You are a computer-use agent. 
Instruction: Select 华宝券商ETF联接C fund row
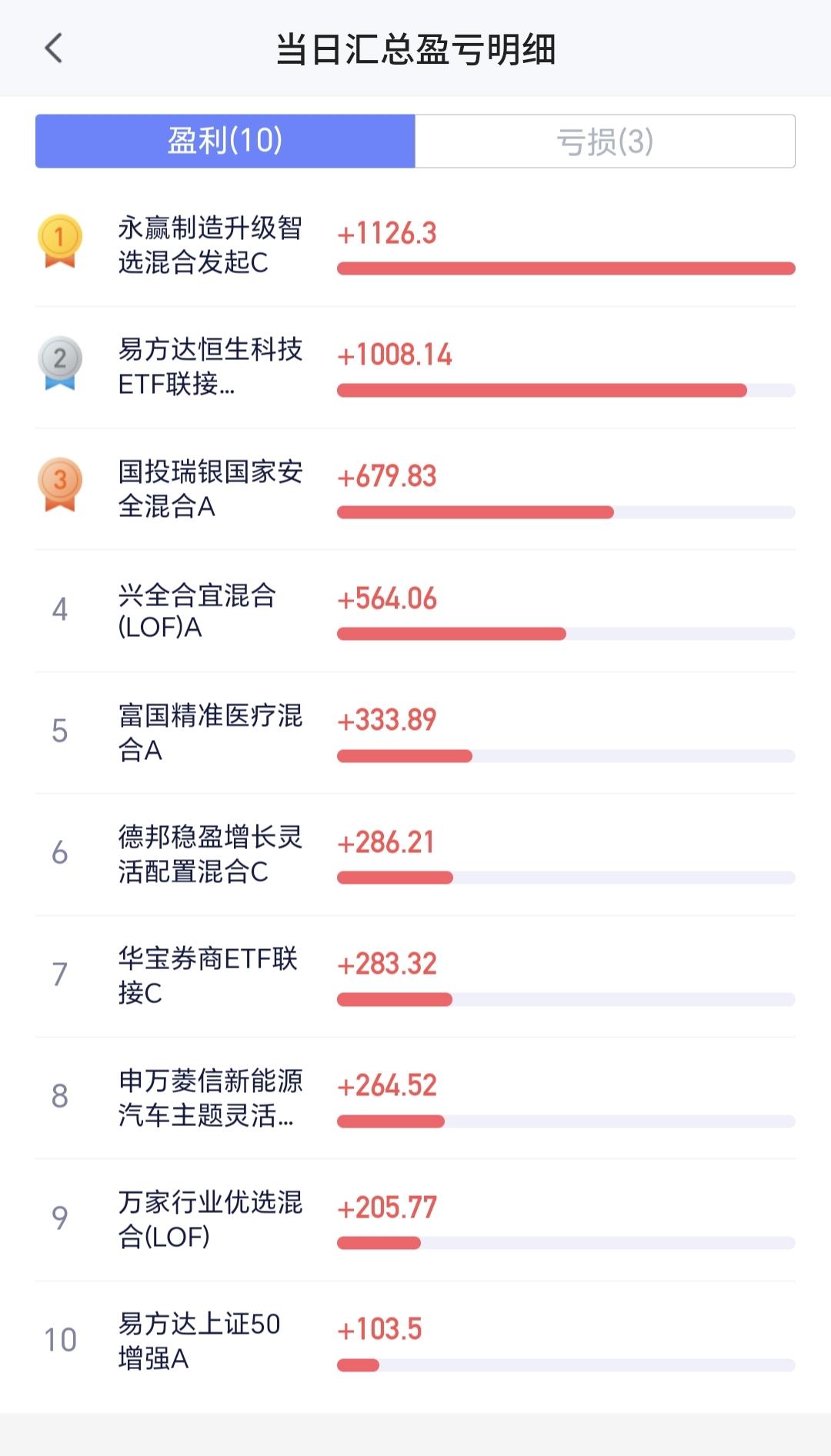[x=415, y=976]
